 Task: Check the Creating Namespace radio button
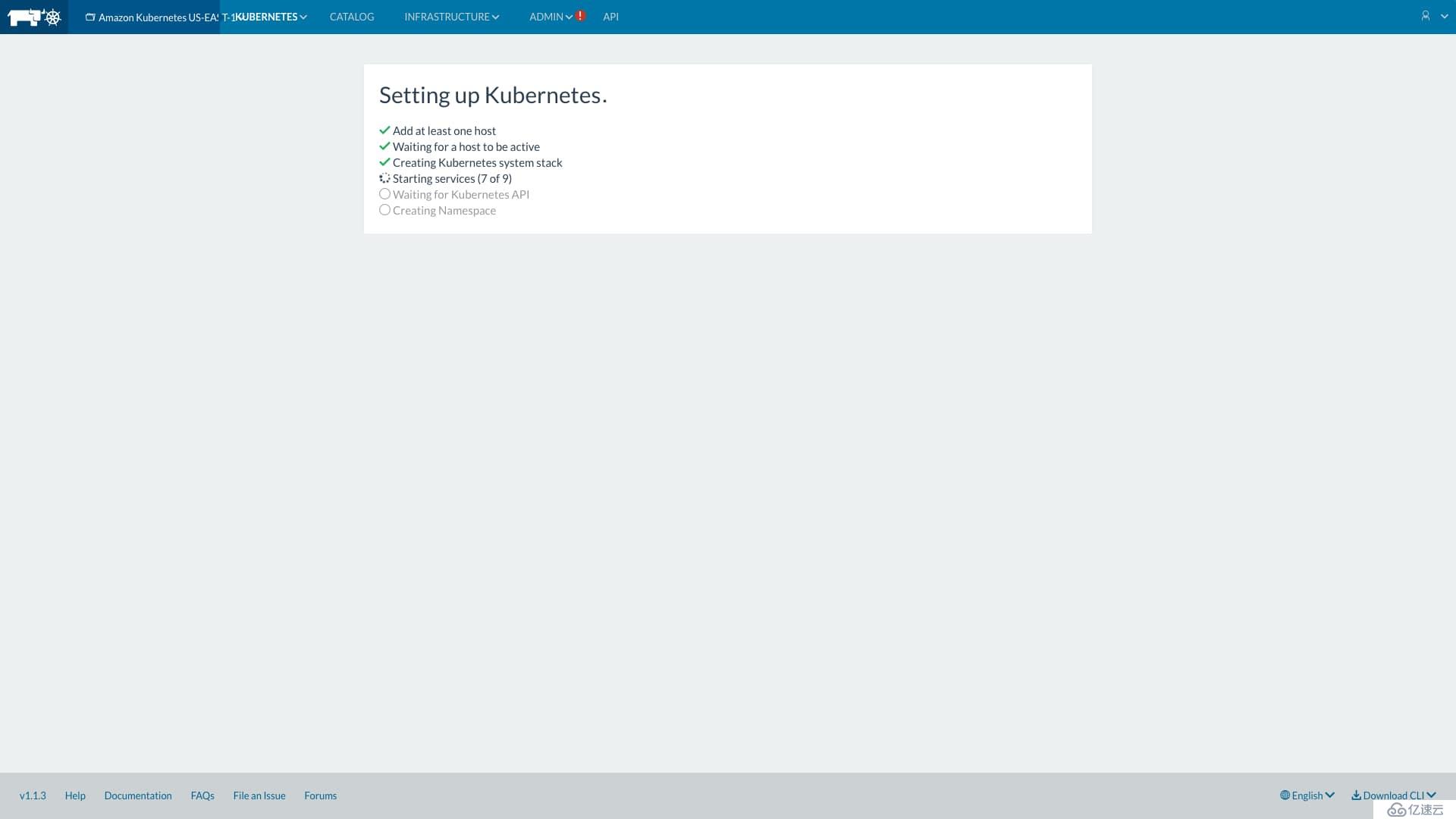[385, 210]
